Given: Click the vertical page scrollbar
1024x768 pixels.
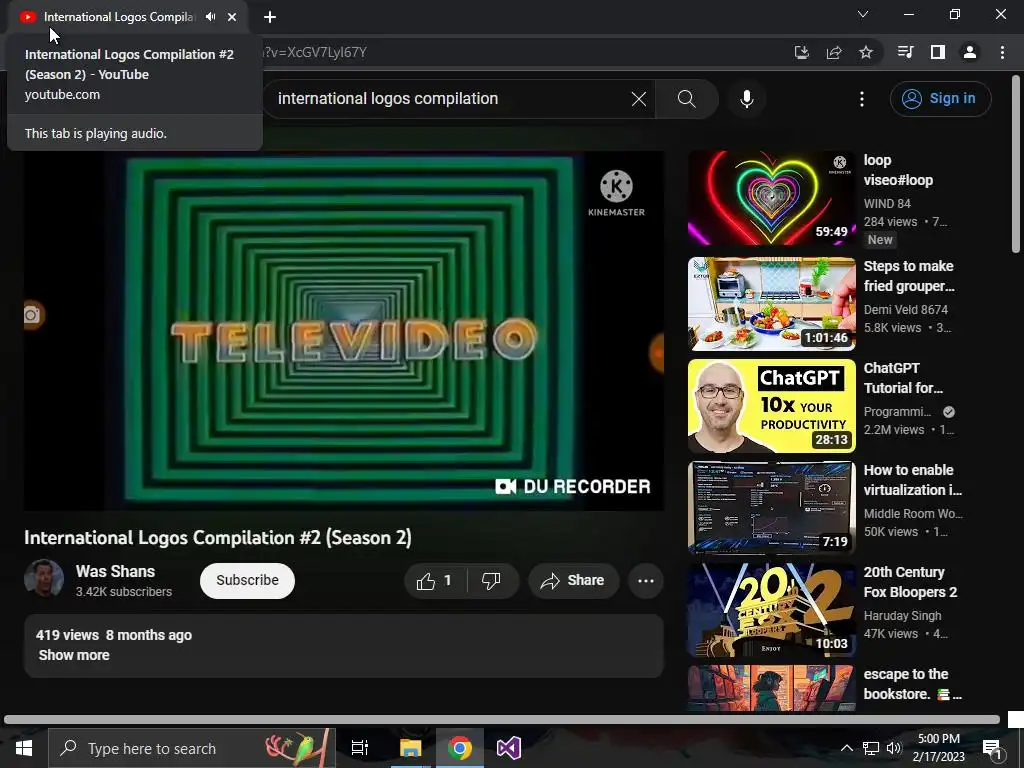Looking at the screenshot, I should click(x=1016, y=165).
